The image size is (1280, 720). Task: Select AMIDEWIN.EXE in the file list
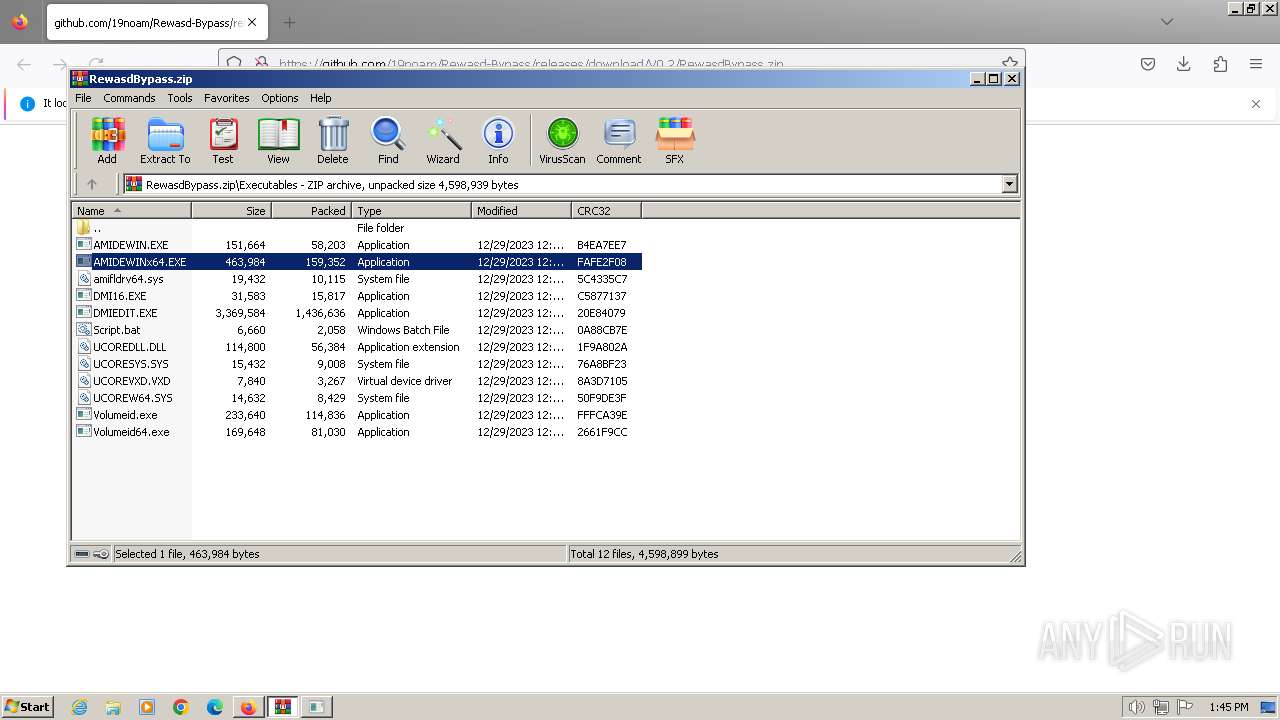(357, 245)
